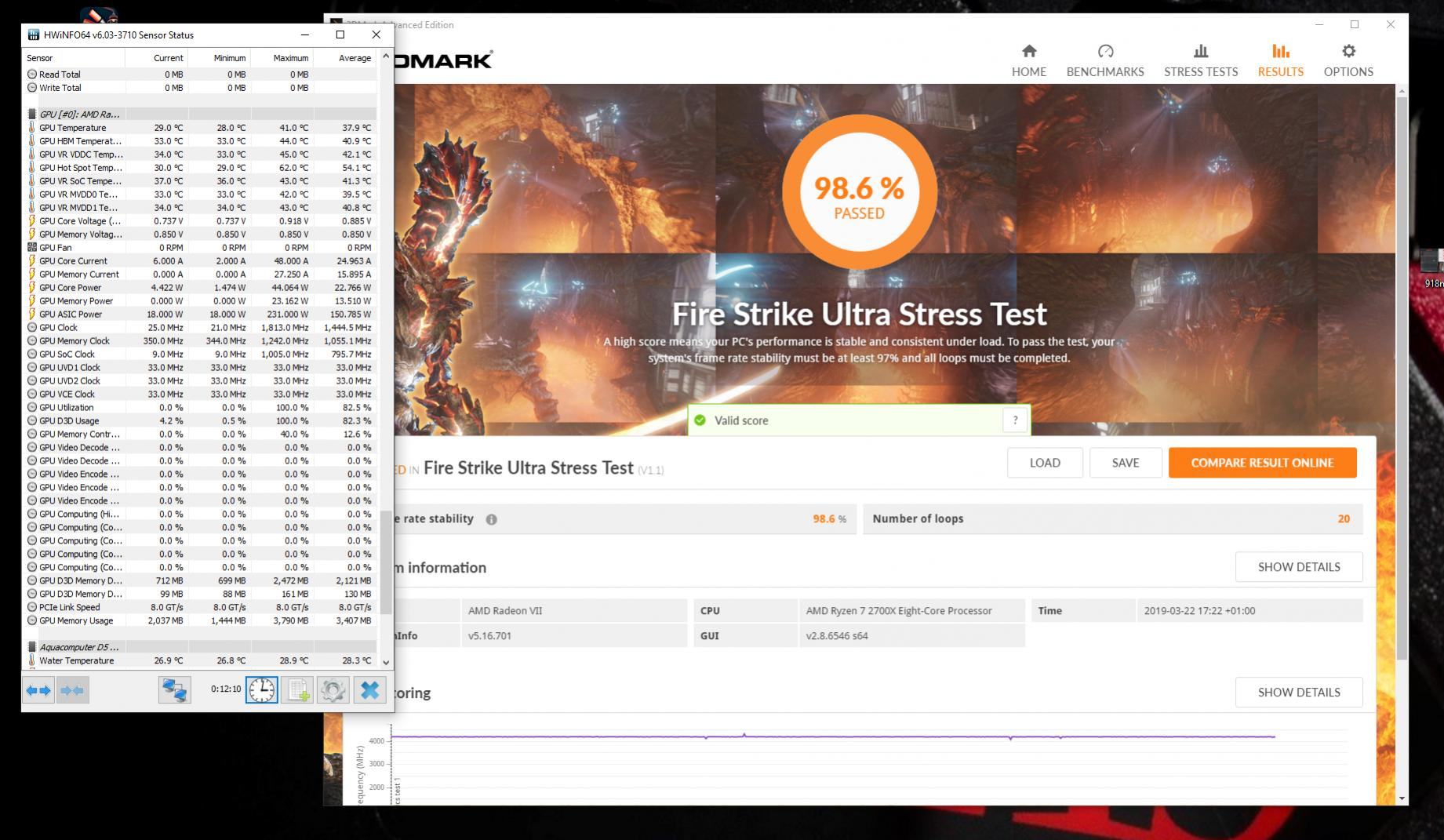Click the SAVE result button

pyautogui.click(x=1125, y=463)
